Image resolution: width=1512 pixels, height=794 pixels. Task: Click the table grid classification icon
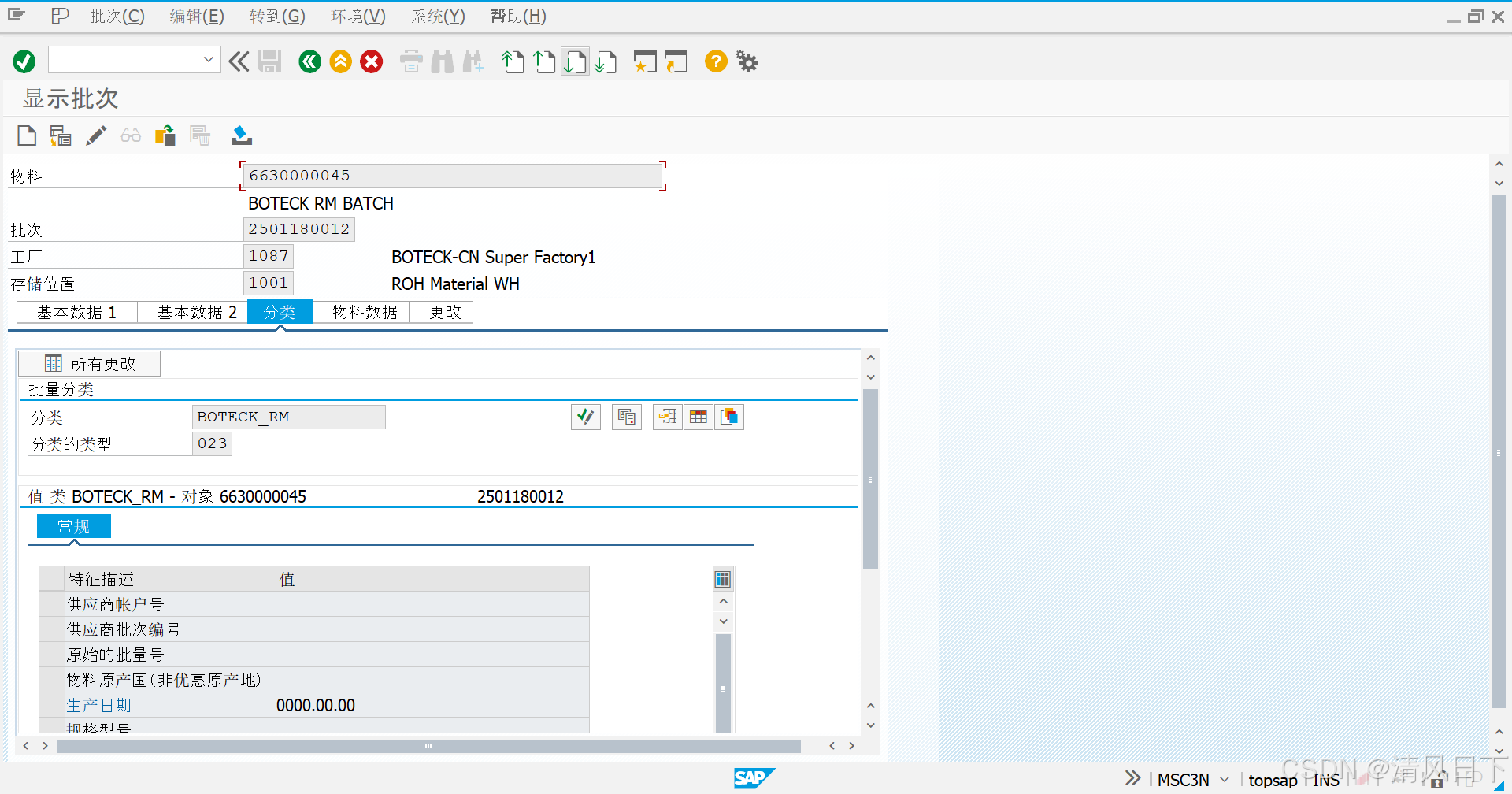pos(699,417)
